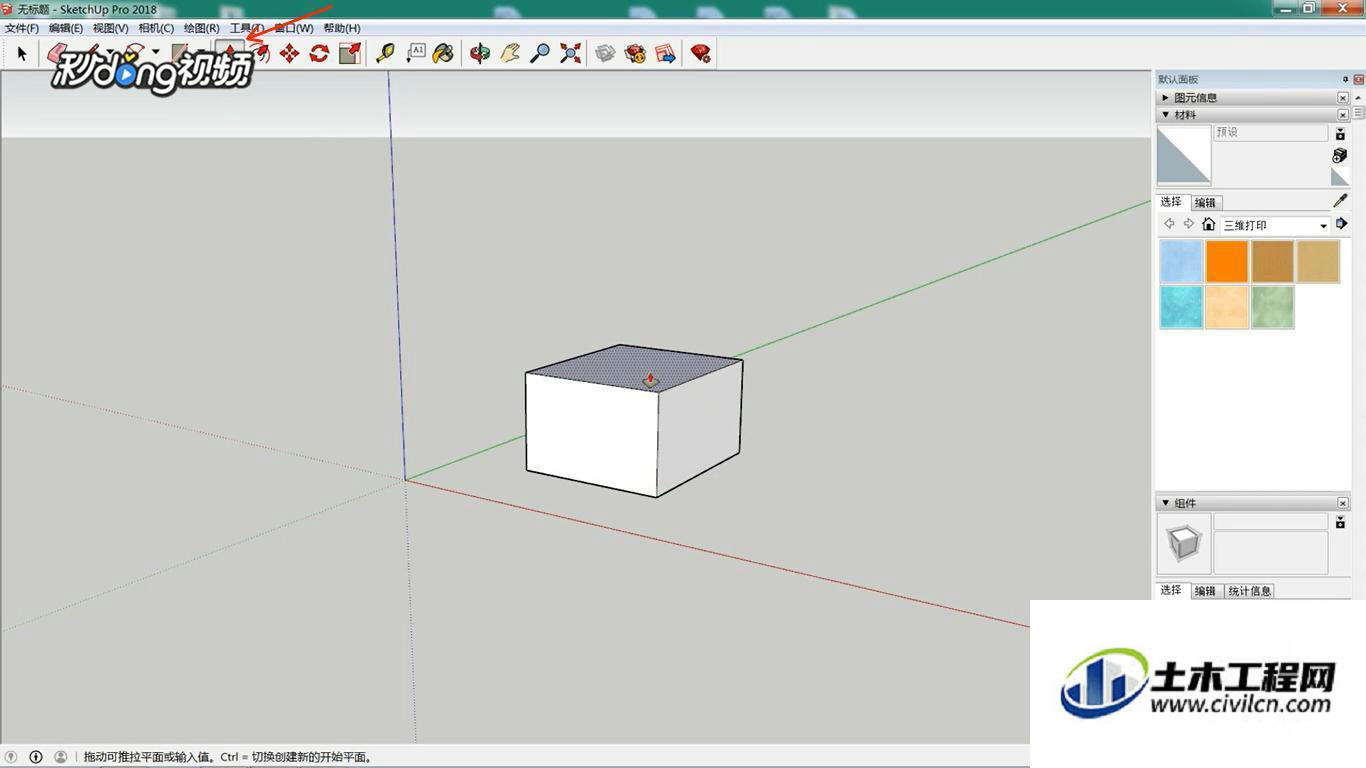Click the Create Material icon
The image size is (1366, 768).
(x=1340, y=155)
